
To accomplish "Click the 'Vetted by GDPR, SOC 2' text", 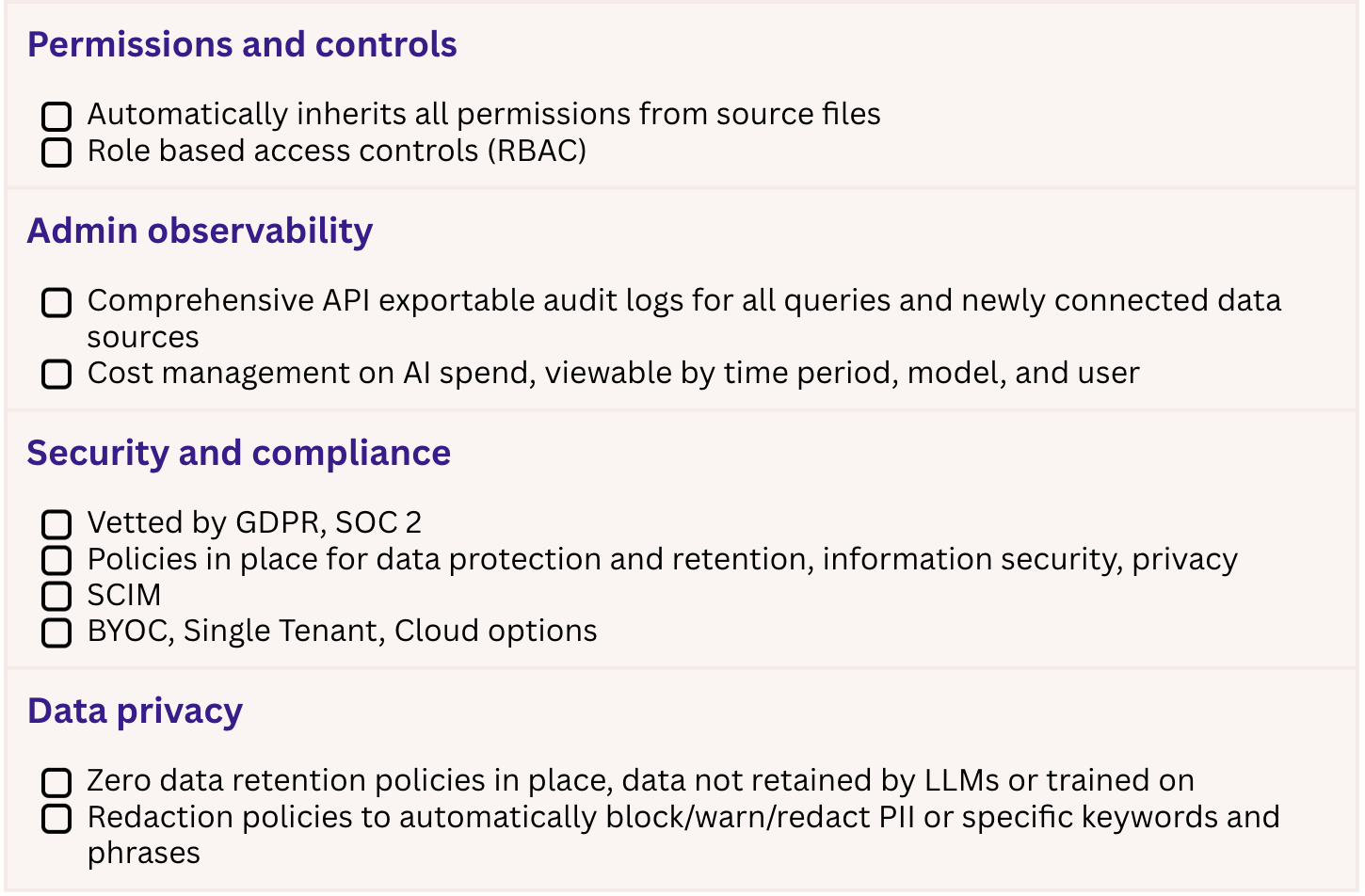I will click(x=254, y=522).
